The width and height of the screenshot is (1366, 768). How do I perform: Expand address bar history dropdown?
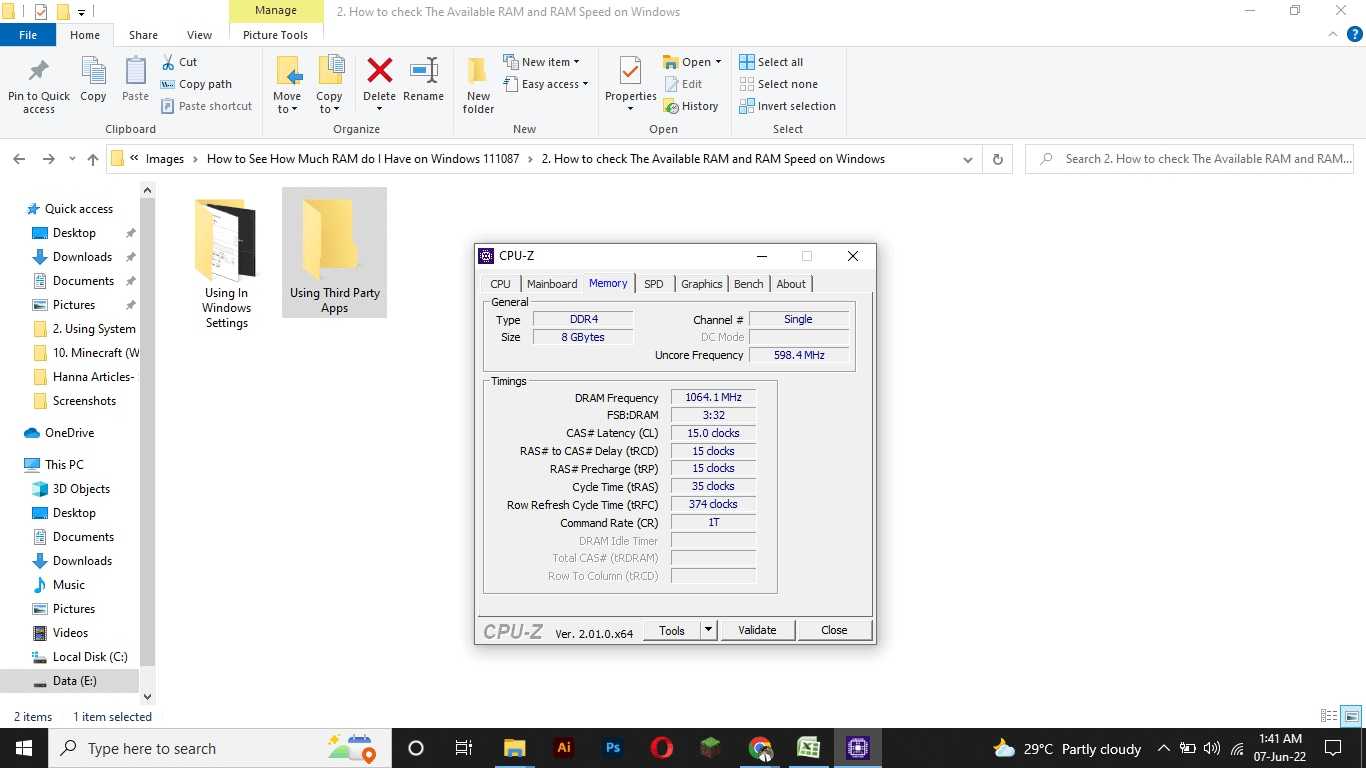pos(967,159)
